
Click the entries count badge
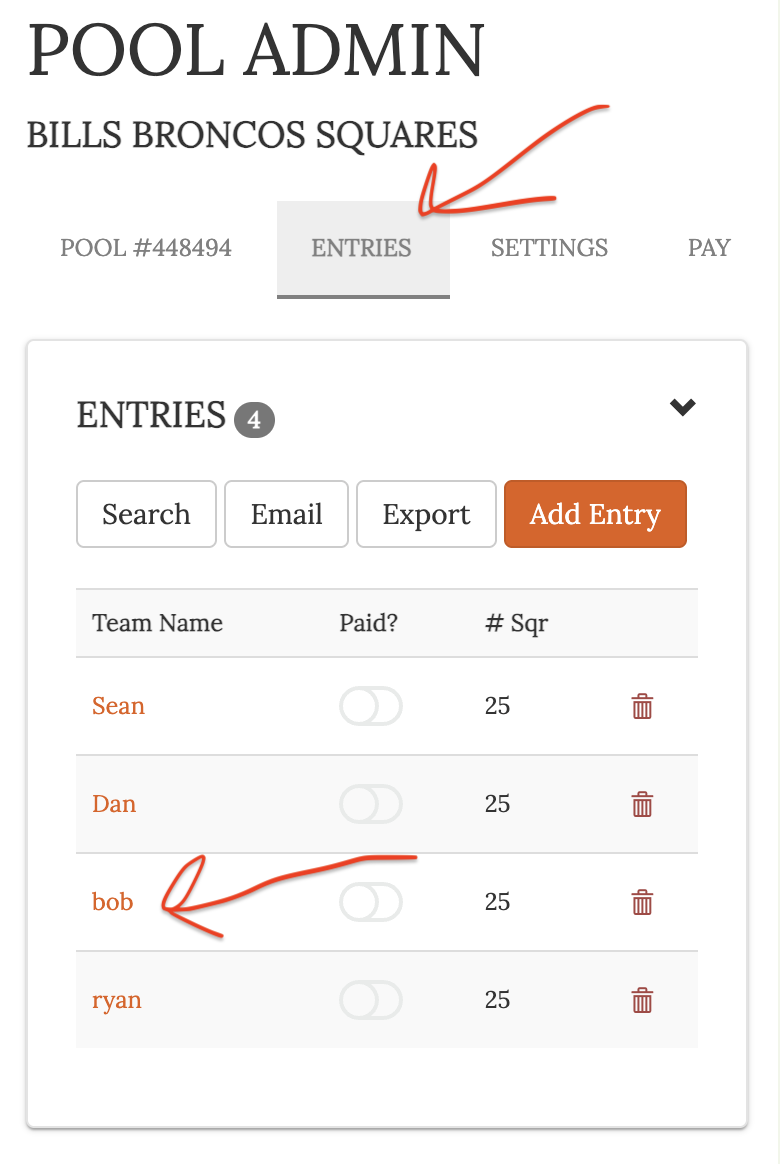tap(254, 421)
